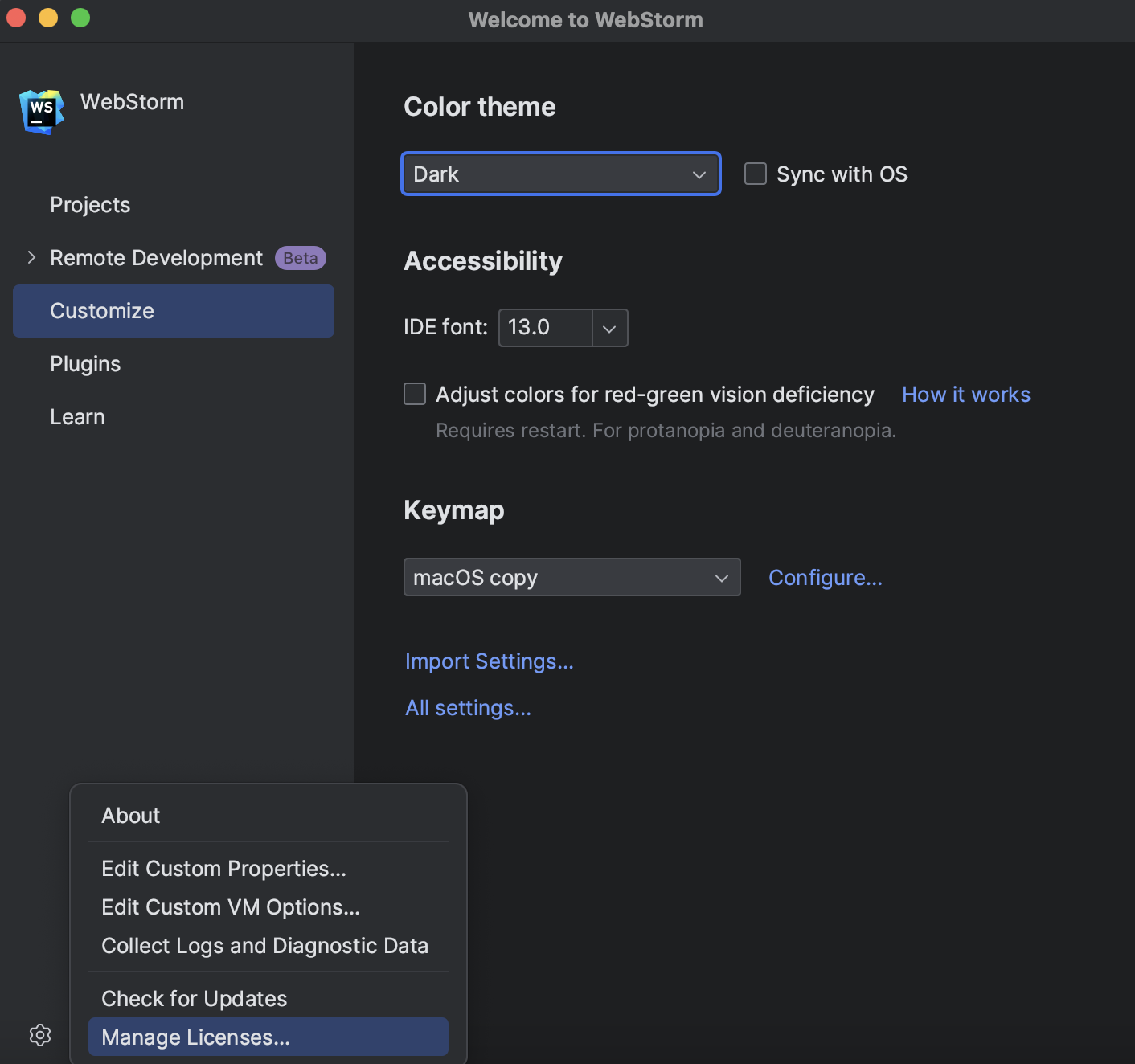1135x1064 pixels.
Task: Choose Manage Licenses
Action: coord(195,1037)
